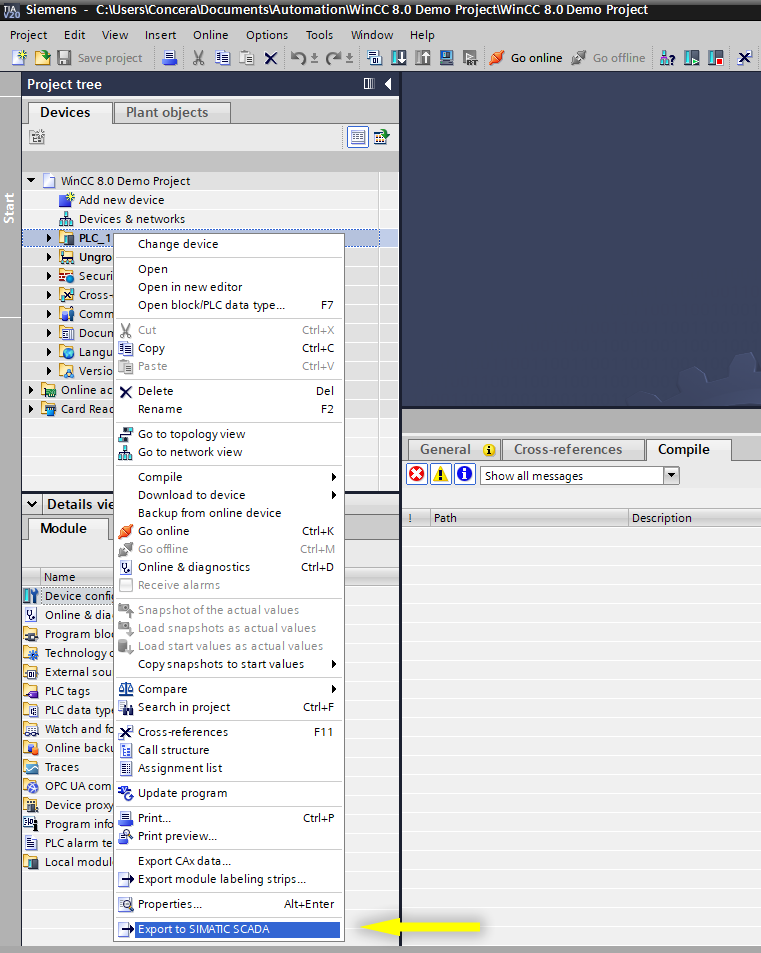Click Go to network view entry
The width and height of the screenshot is (761, 953).
189,452
